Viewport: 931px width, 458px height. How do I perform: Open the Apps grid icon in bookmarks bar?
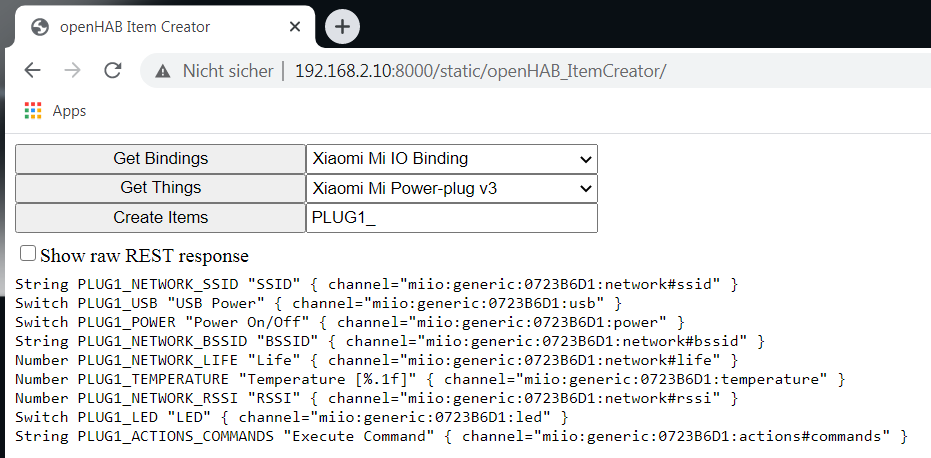(33, 110)
